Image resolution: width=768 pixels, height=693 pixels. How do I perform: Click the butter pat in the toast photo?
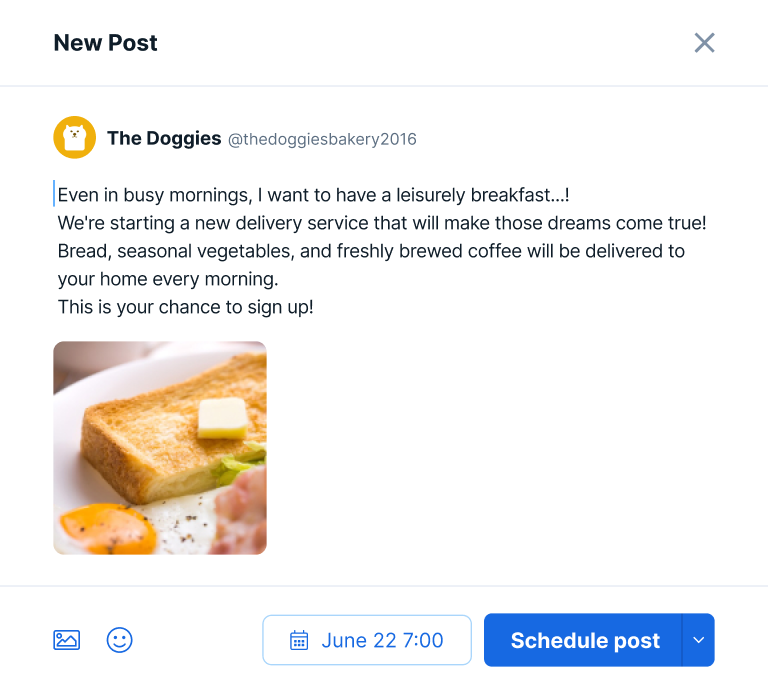(222, 416)
